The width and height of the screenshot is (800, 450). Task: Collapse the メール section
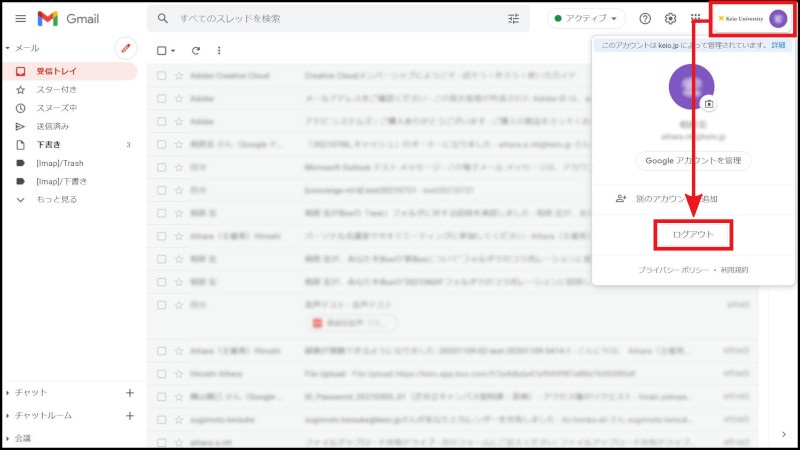pos(8,48)
